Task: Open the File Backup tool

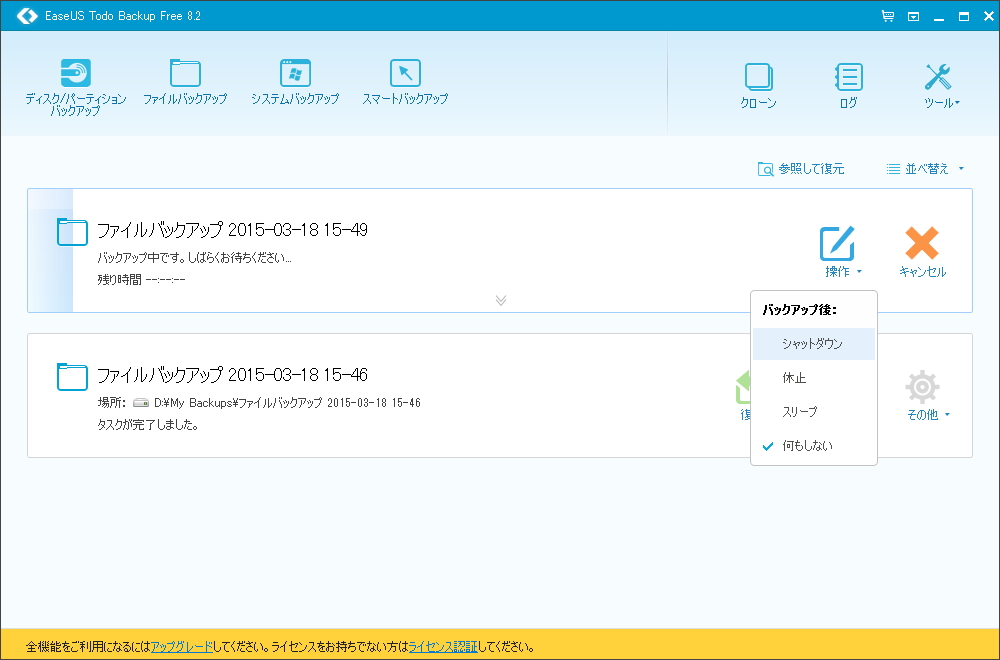Action: (x=185, y=82)
